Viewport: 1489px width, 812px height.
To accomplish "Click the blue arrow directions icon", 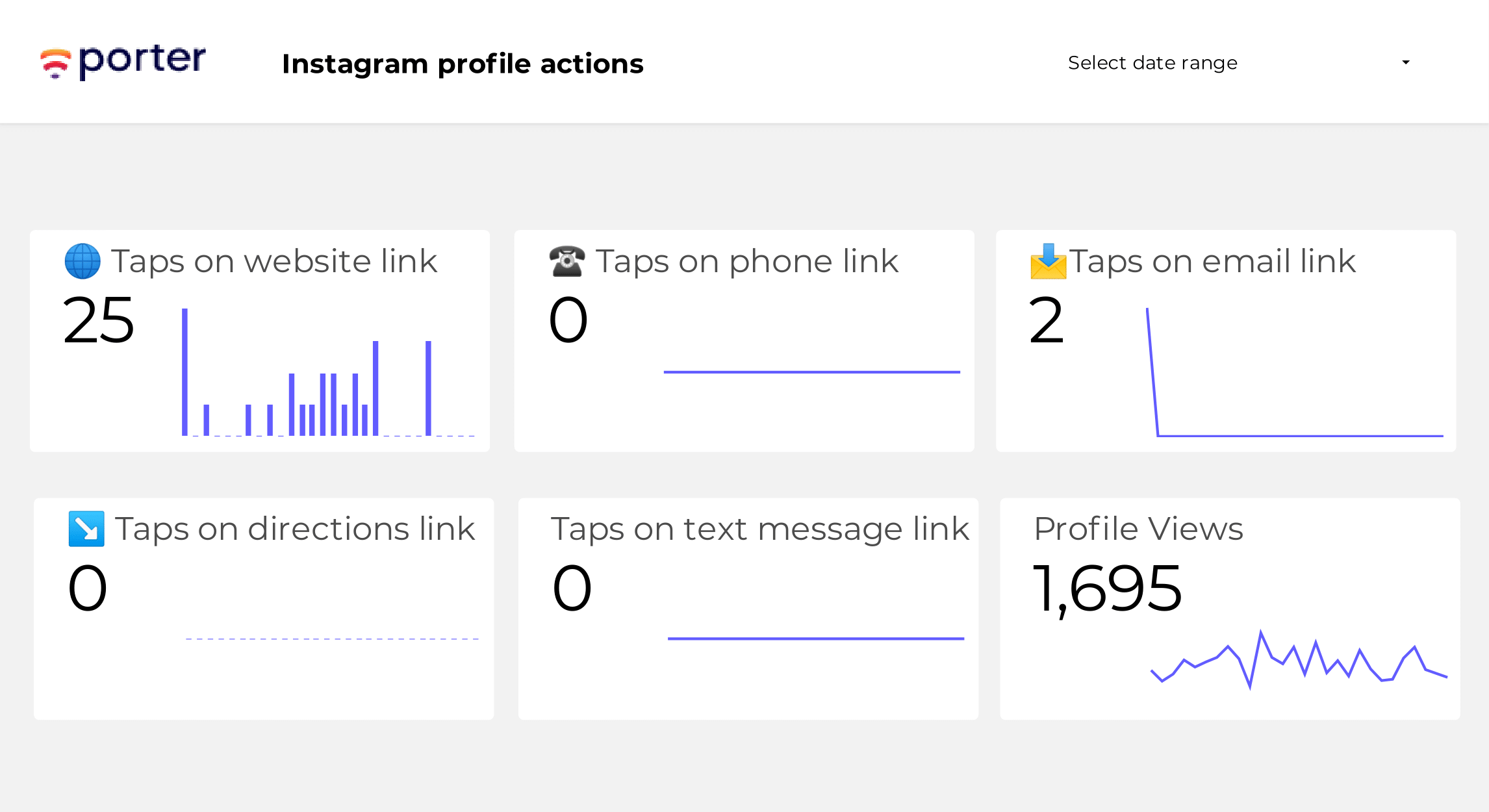I will (86, 529).
